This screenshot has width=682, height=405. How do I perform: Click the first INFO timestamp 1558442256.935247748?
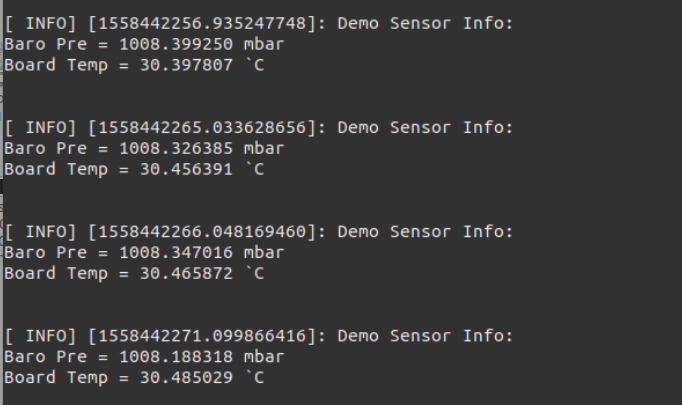coord(203,23)
